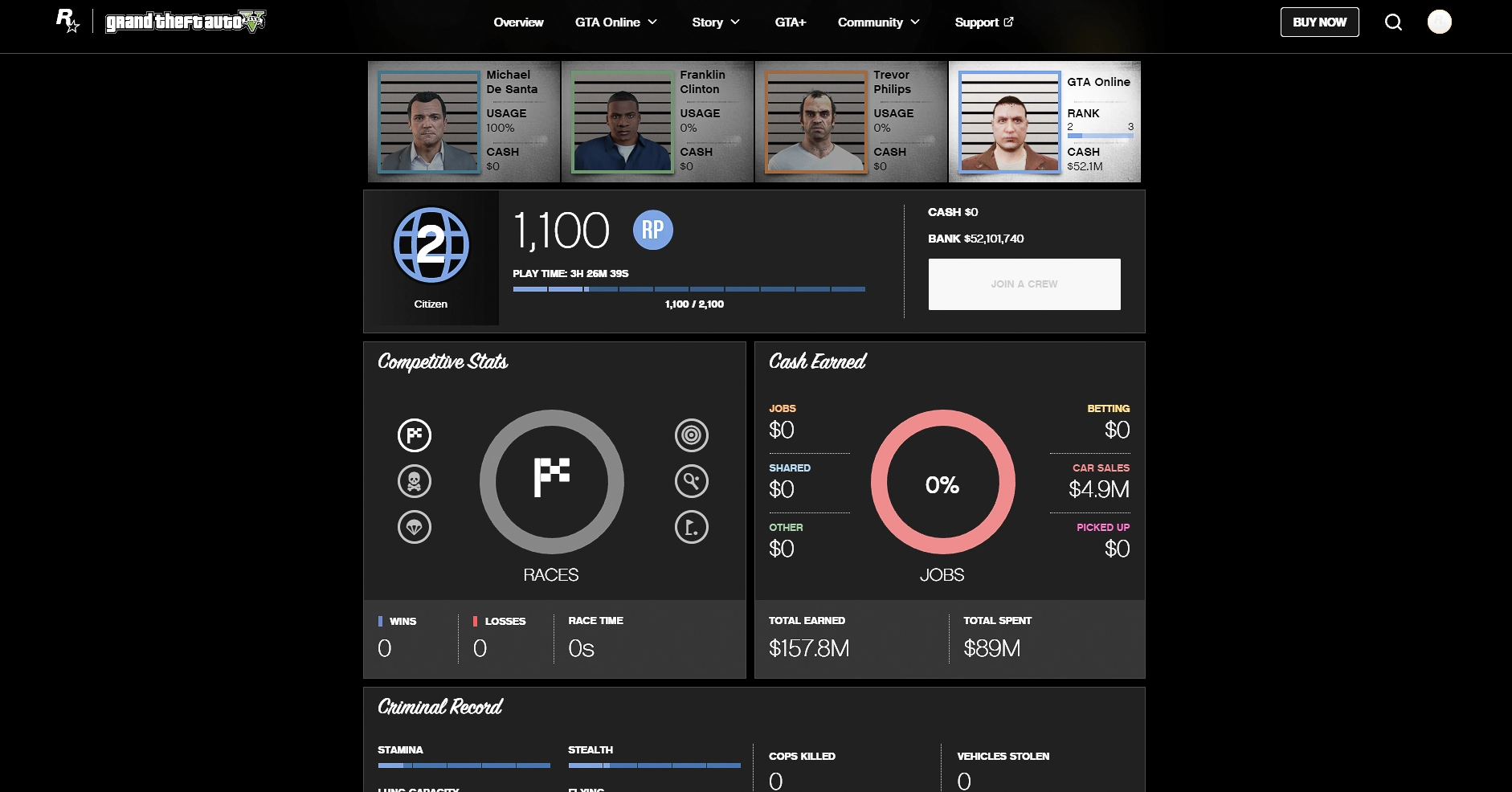Click the "$89M" Total Spent value

tap(992, 648)
